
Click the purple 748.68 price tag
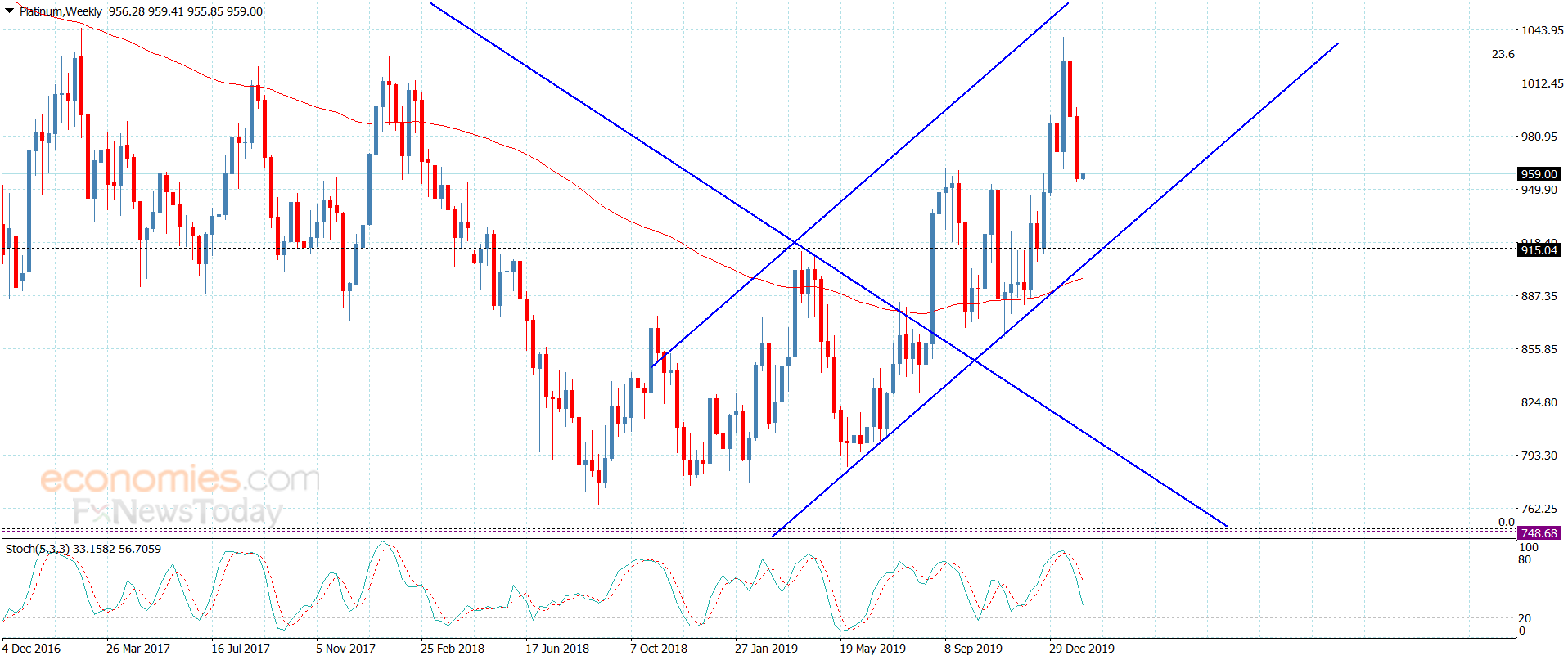click(1539, 533)
